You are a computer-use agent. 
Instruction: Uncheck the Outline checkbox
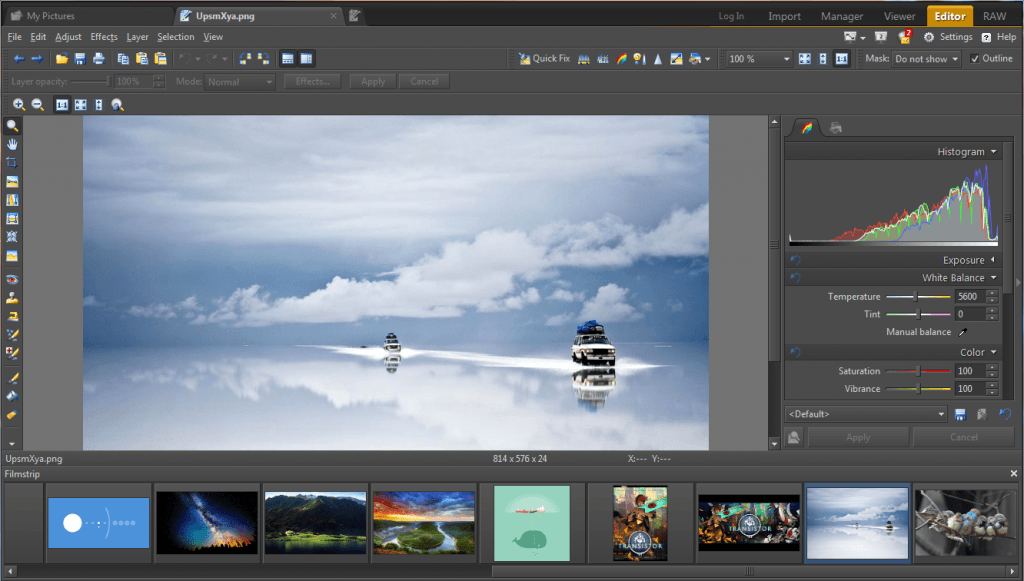[975, 59]
